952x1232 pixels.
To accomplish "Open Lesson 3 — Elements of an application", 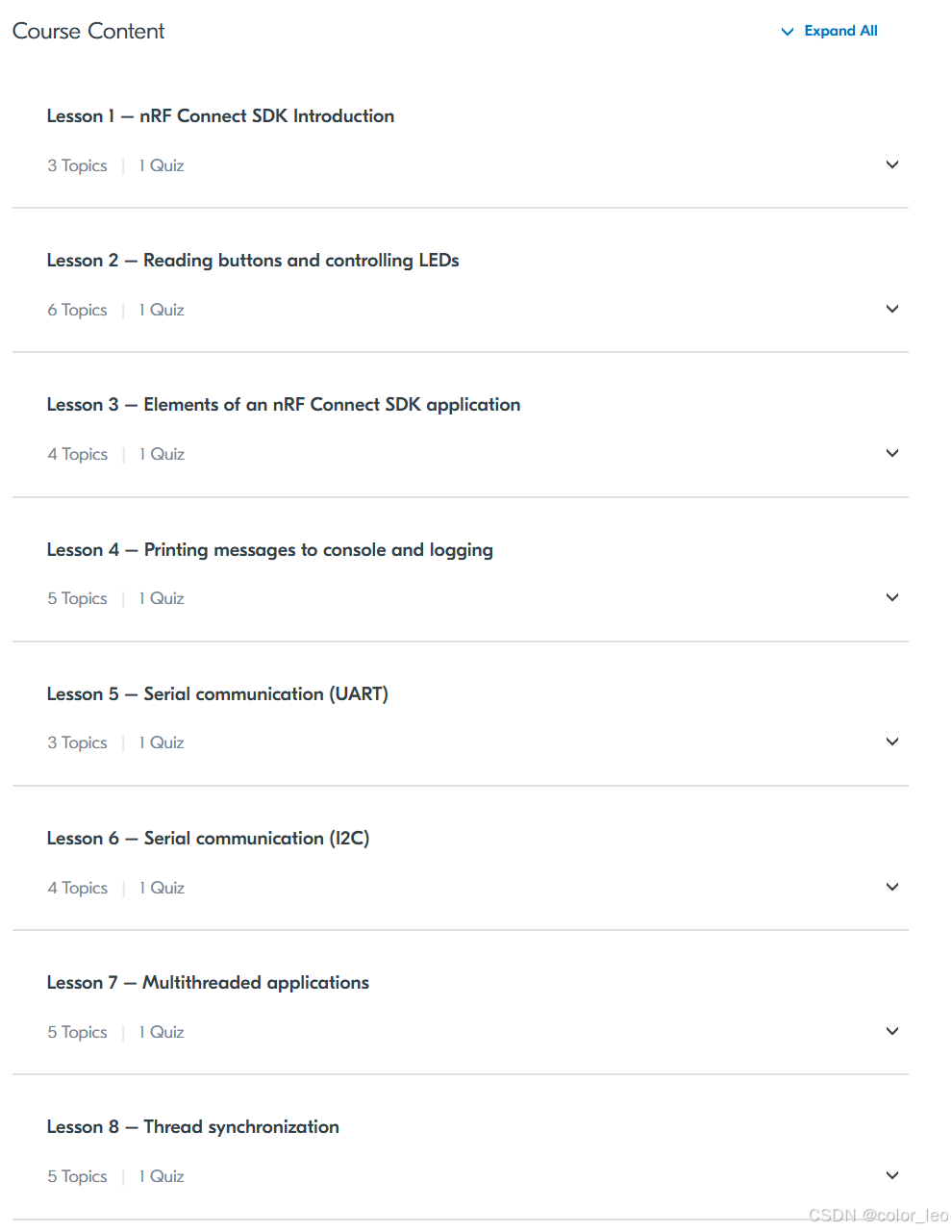I will (284, 404).
